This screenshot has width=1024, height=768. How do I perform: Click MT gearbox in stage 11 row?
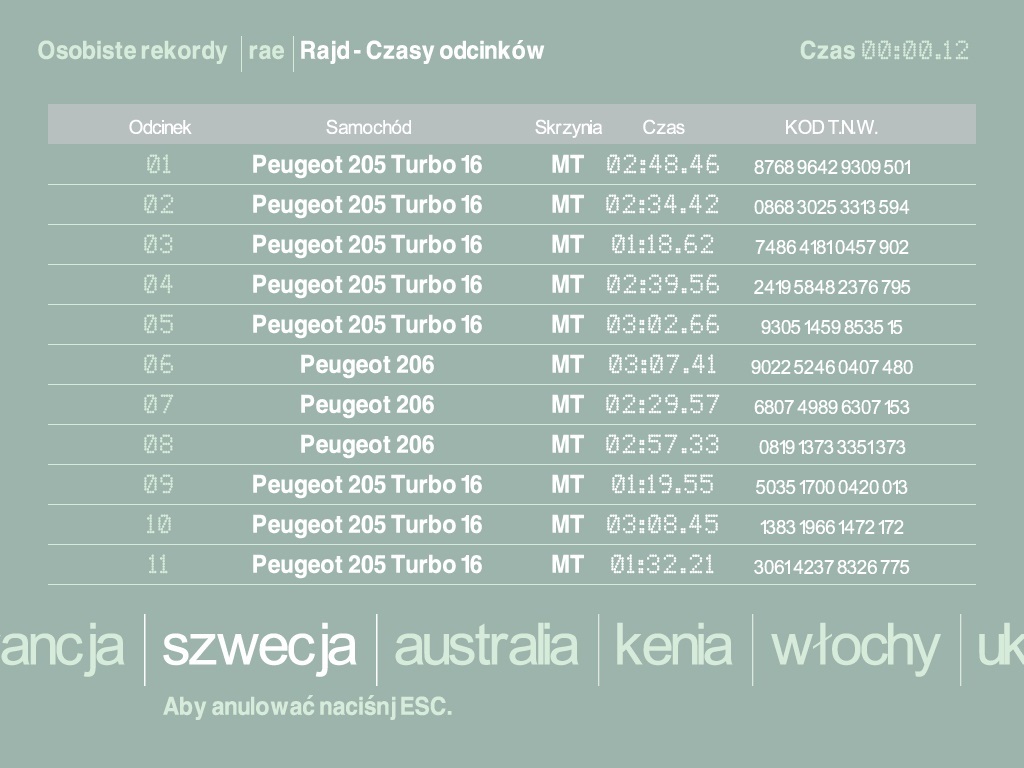point(567,565)
